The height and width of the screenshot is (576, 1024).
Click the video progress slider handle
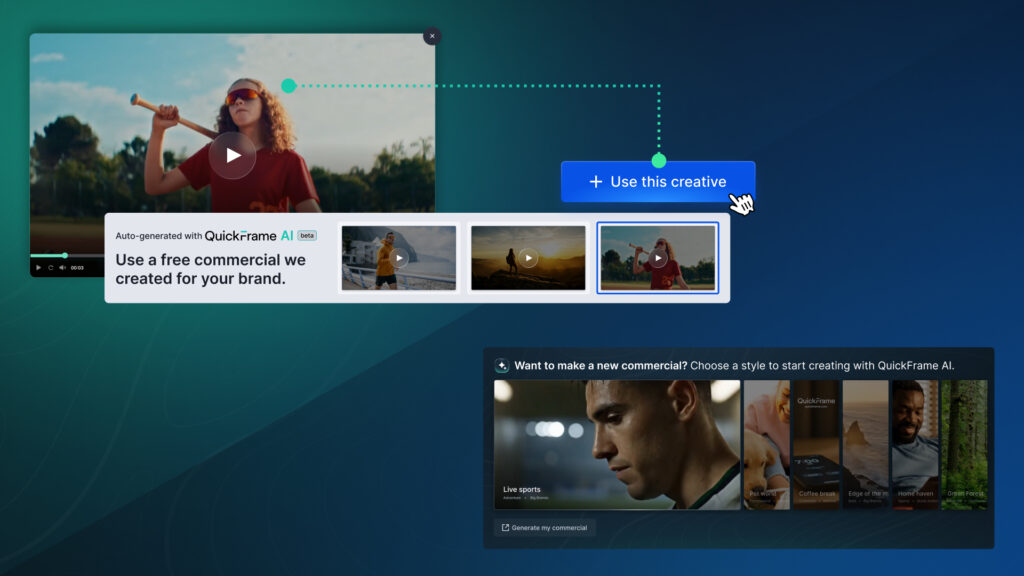click(x=67, y=257)
